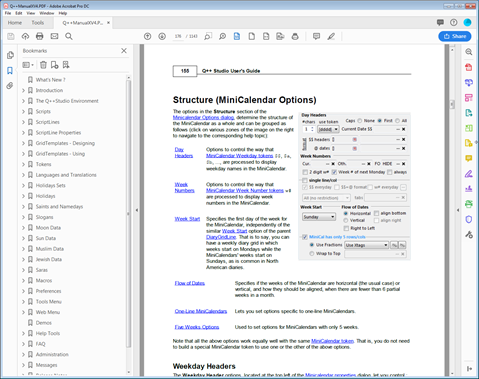The height and width of the screenshot is (379, 479).
Task: Click the Save file icon in toolbar
Action: pyautogui.click(x=11, y=36)
